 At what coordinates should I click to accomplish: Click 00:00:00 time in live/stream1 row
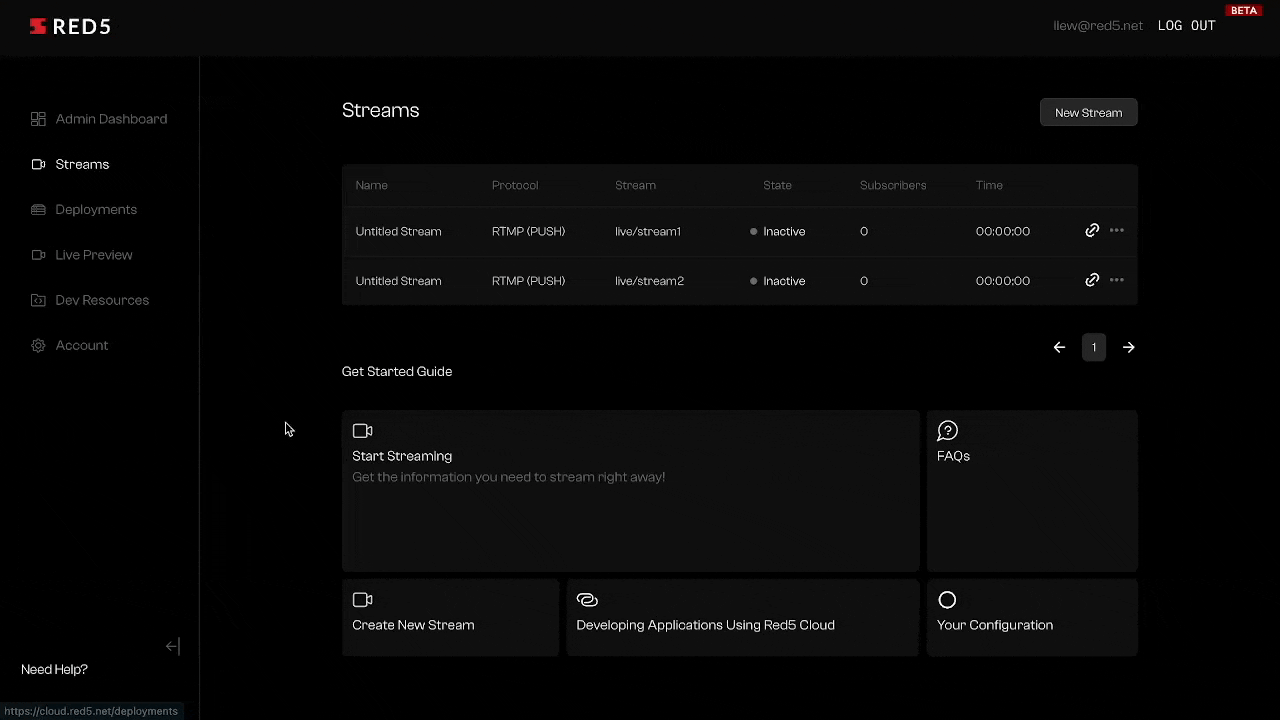1003,231
